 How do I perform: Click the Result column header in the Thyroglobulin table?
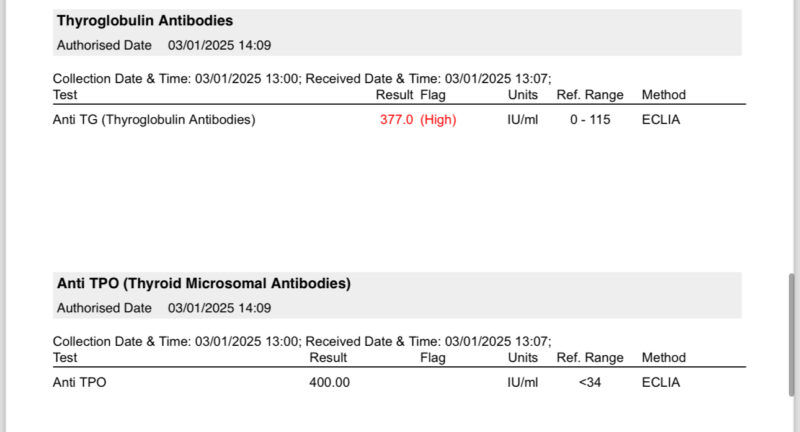pos(394,95)
